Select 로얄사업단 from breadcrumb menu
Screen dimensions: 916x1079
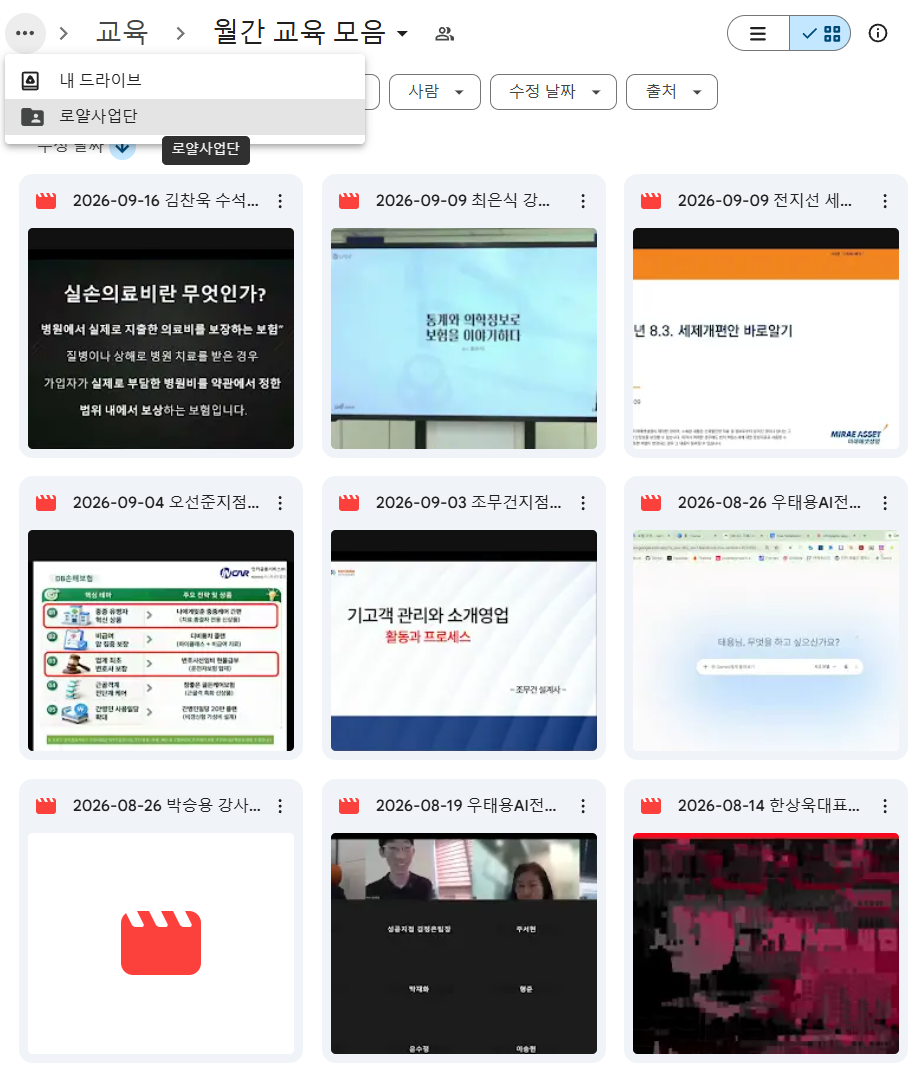click(184, 116)
